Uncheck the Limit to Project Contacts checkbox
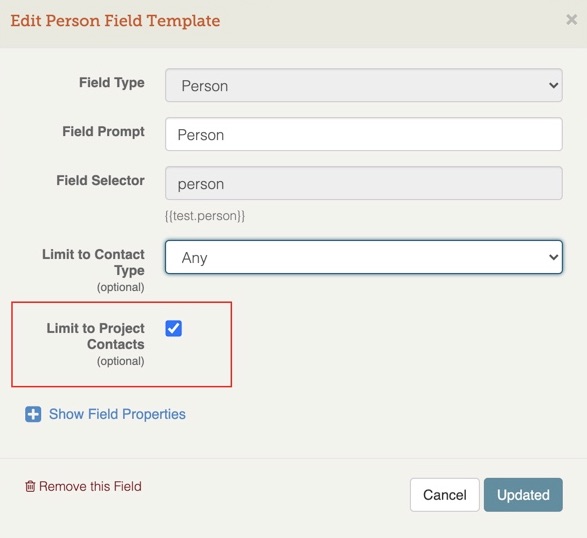This screenshot has width=587, height=538. [x=174, y=328]
